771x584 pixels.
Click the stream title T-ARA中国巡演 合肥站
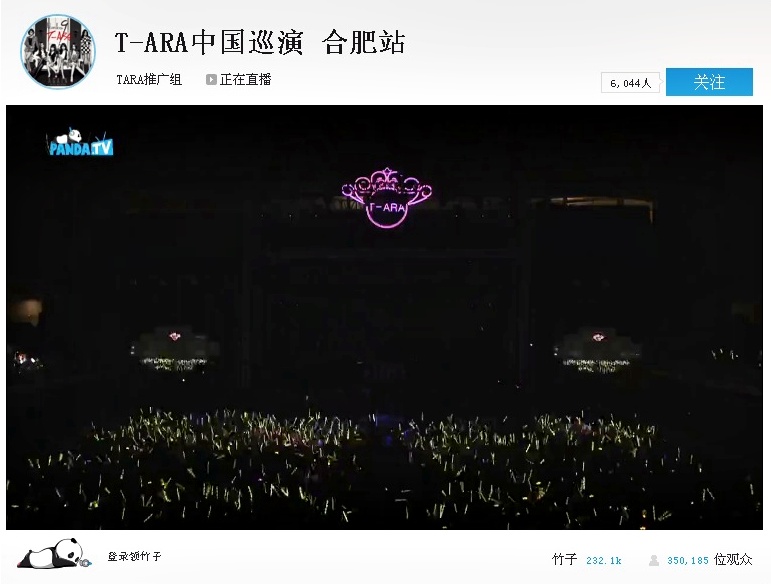click(x=260, y=42)
